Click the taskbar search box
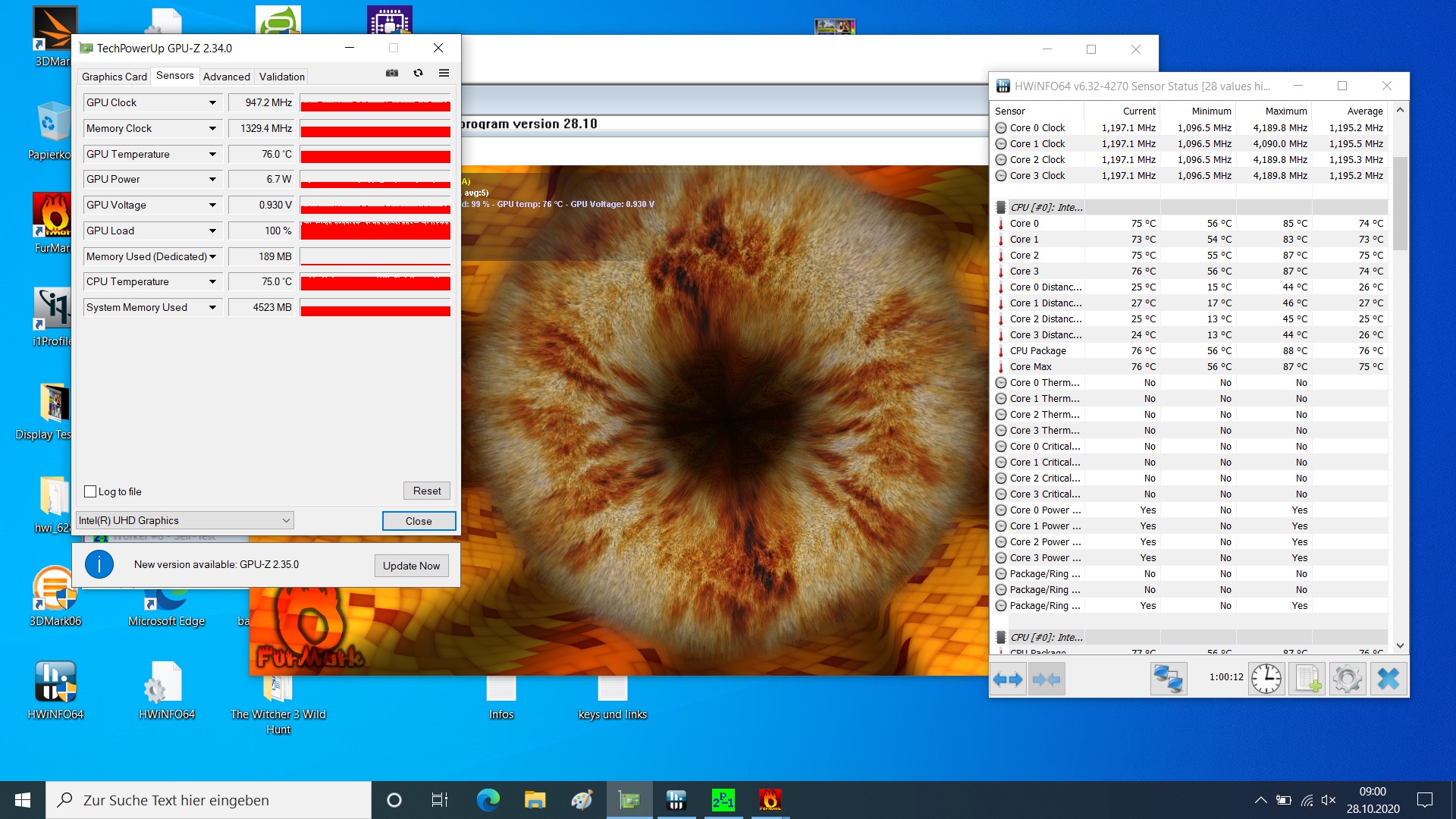The width and height of the screenshot is (1456, 819). pyautogui.click(x=209, y=800)
